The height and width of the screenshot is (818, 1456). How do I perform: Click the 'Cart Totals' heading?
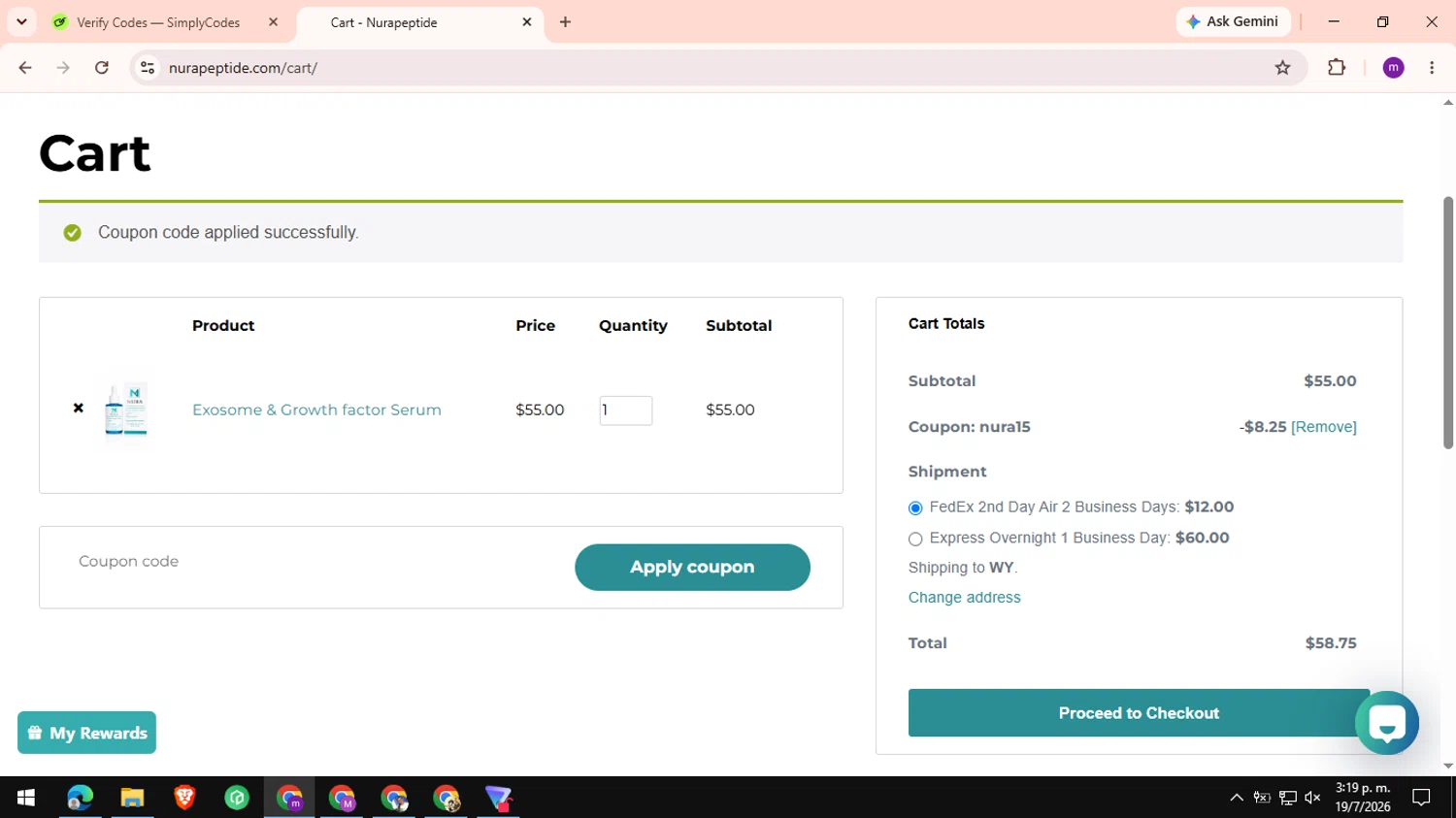946,324
